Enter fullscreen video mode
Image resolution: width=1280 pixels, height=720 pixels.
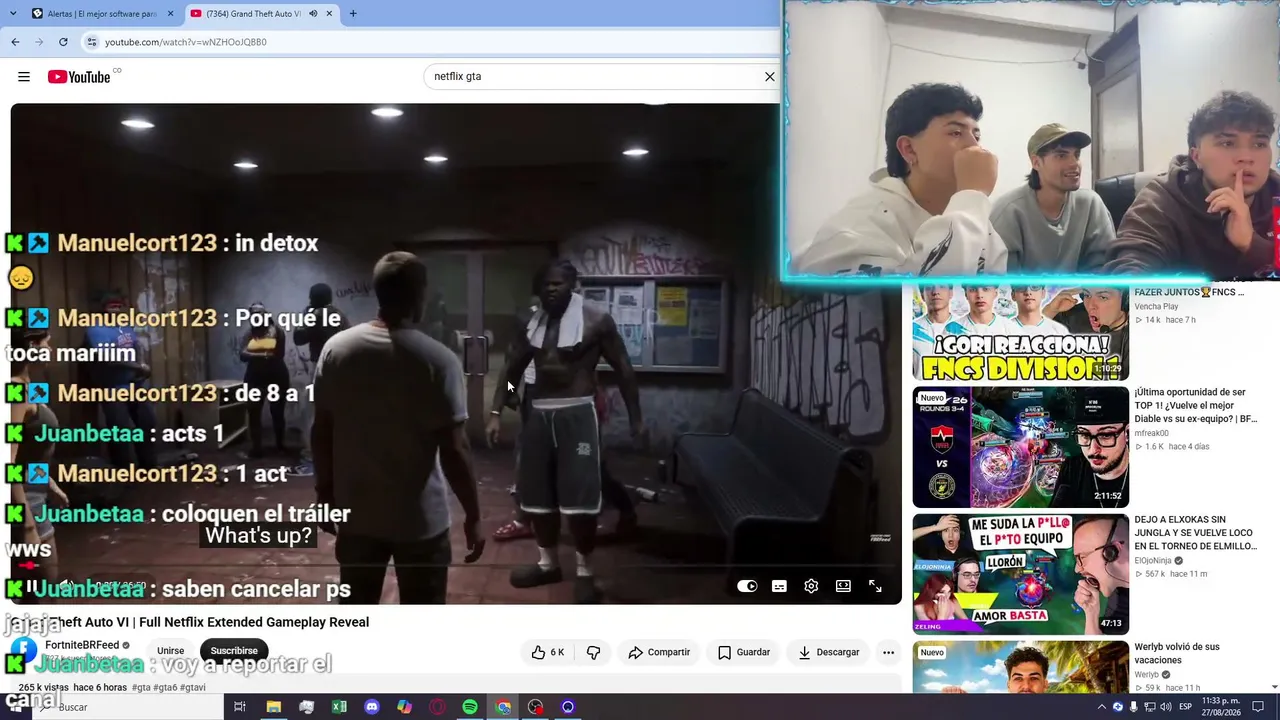tap(875, 586)
